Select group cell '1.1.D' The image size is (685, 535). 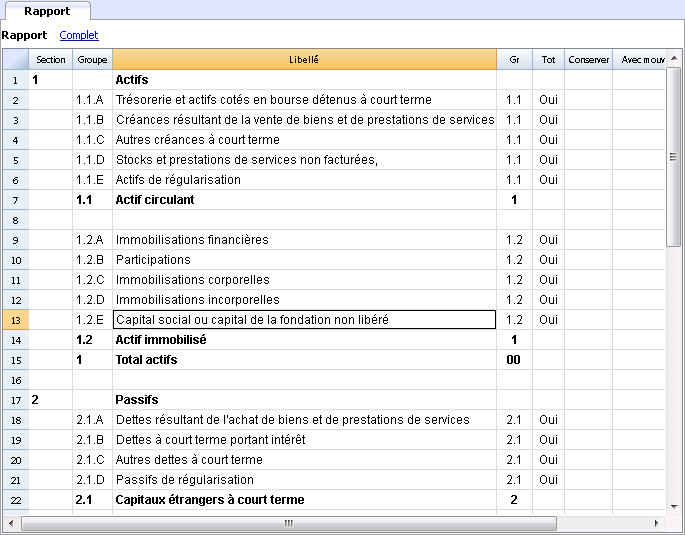point(92,160)
